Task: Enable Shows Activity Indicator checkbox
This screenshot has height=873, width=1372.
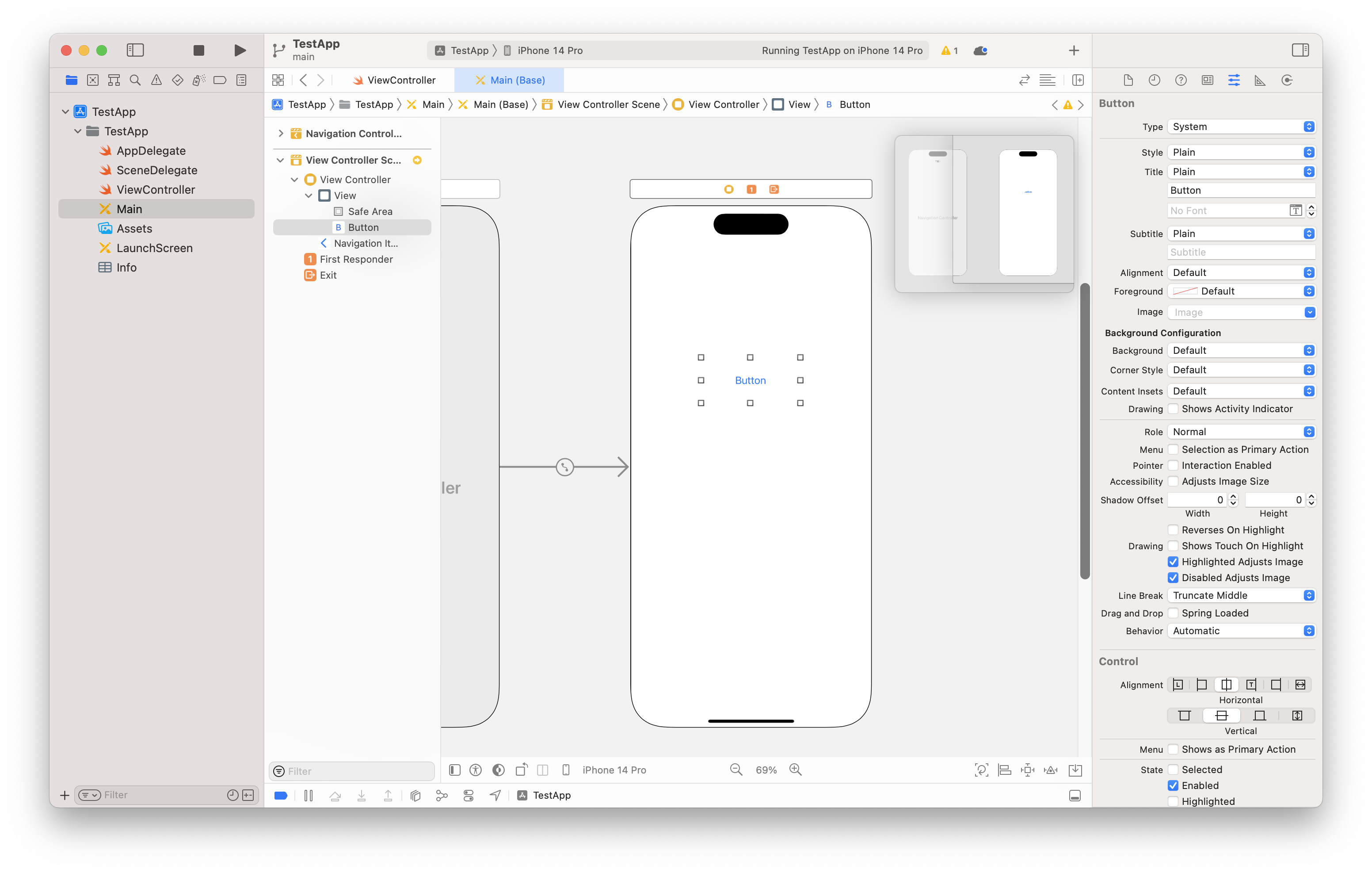Action: (x=1173, y=409)
